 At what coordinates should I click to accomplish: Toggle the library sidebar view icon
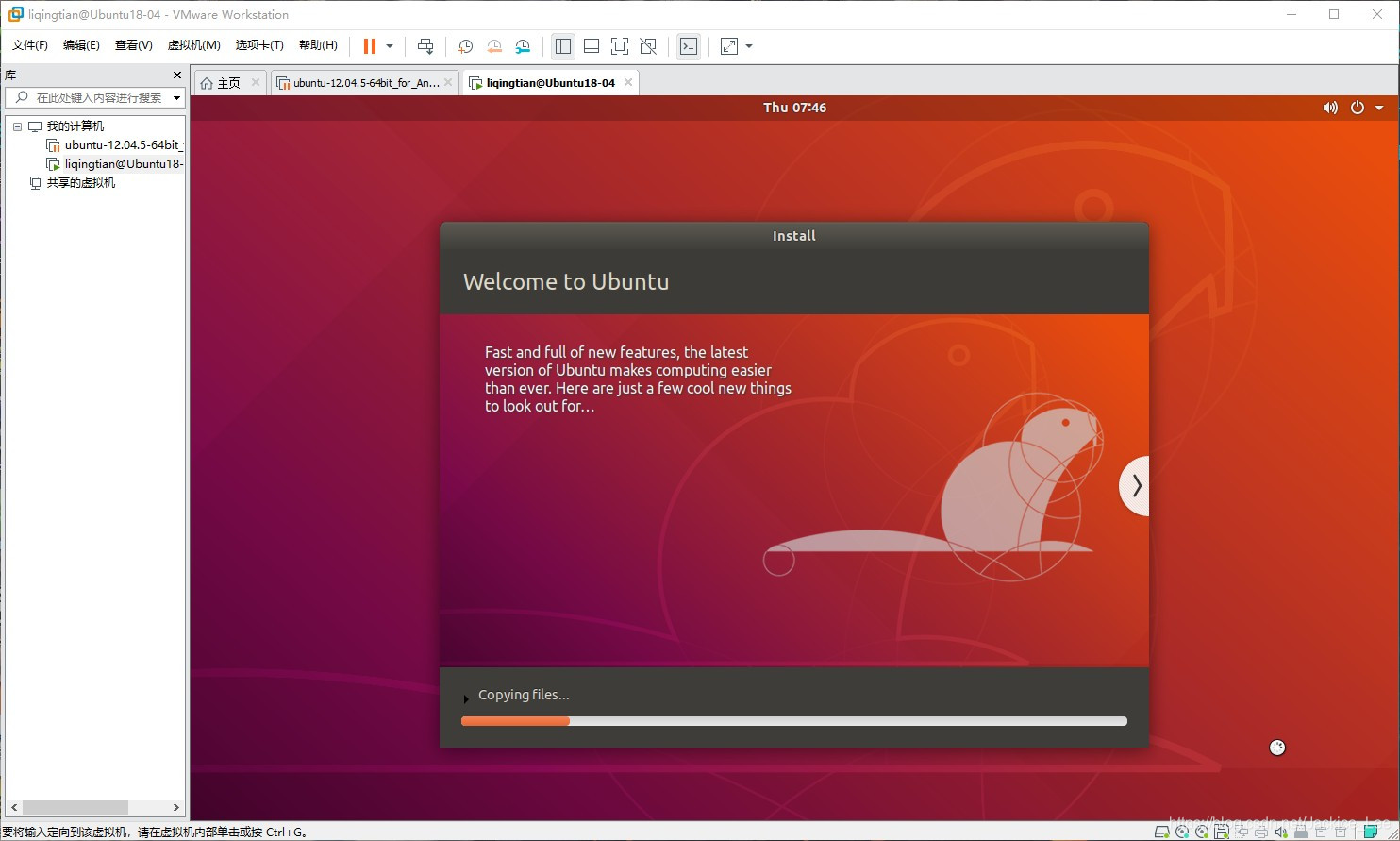tap(563, 46)
